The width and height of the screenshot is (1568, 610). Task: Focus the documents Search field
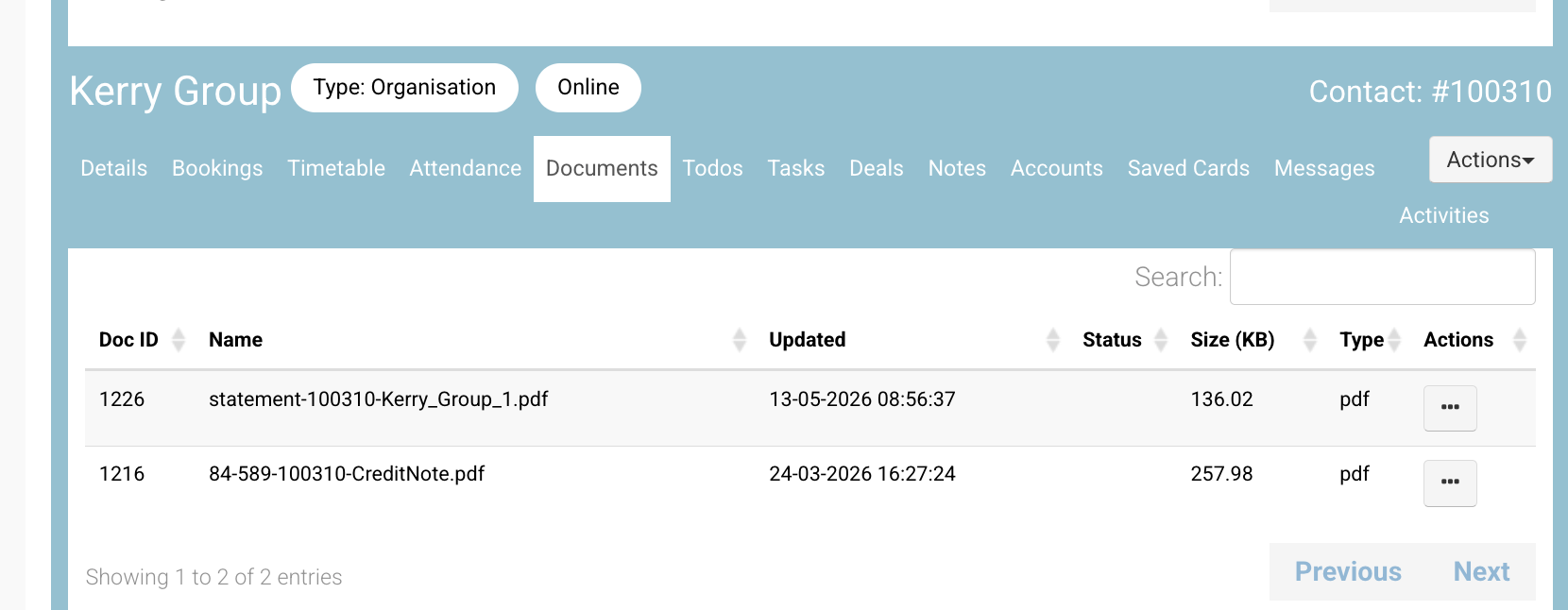(x=1382, y=277)
